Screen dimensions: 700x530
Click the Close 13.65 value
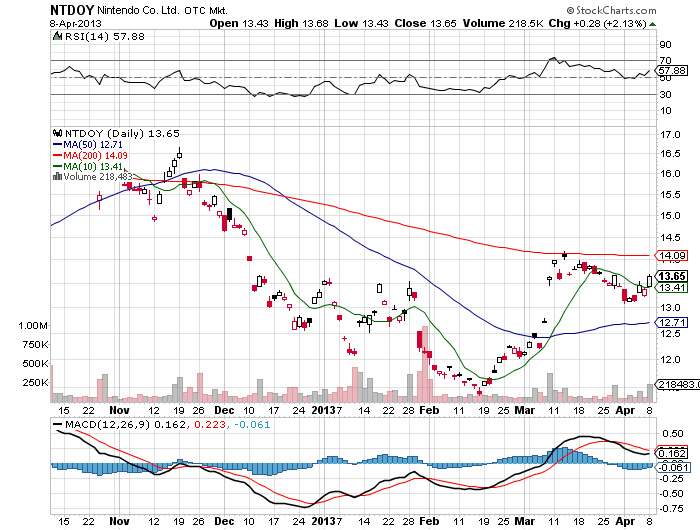(425, 23)
